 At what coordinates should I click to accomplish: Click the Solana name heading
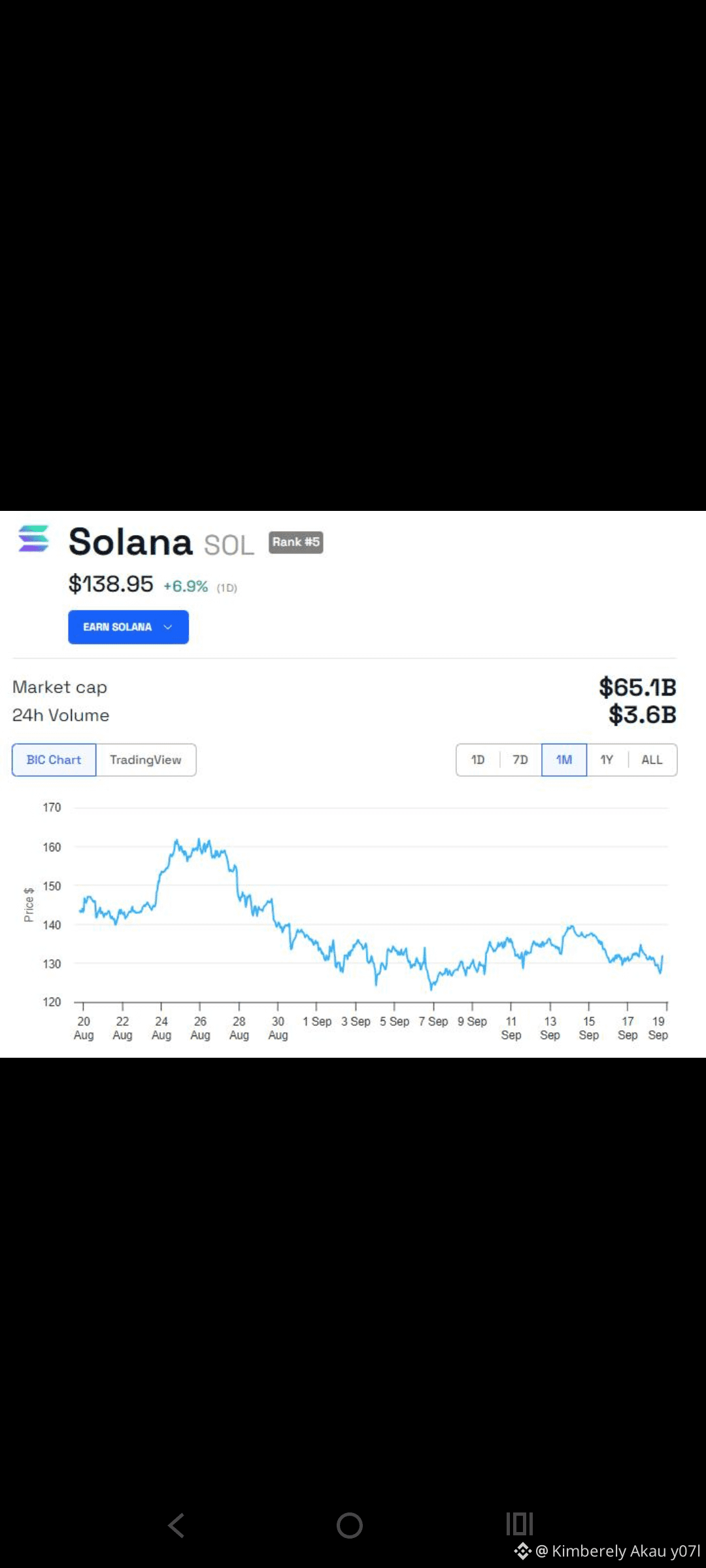131,542
